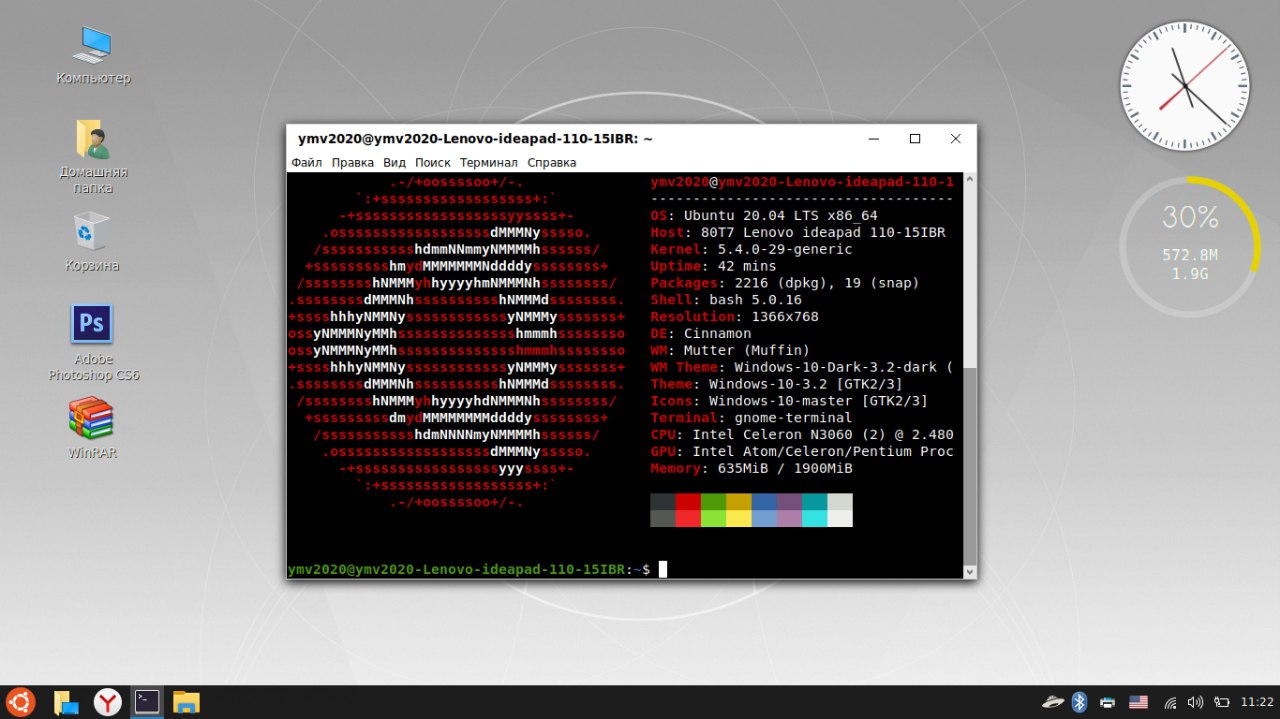Viewport: 1280px width, 719px height.
Task: Click the 'Resolution: 1366x768' line
Action: (x=734, y=317)
